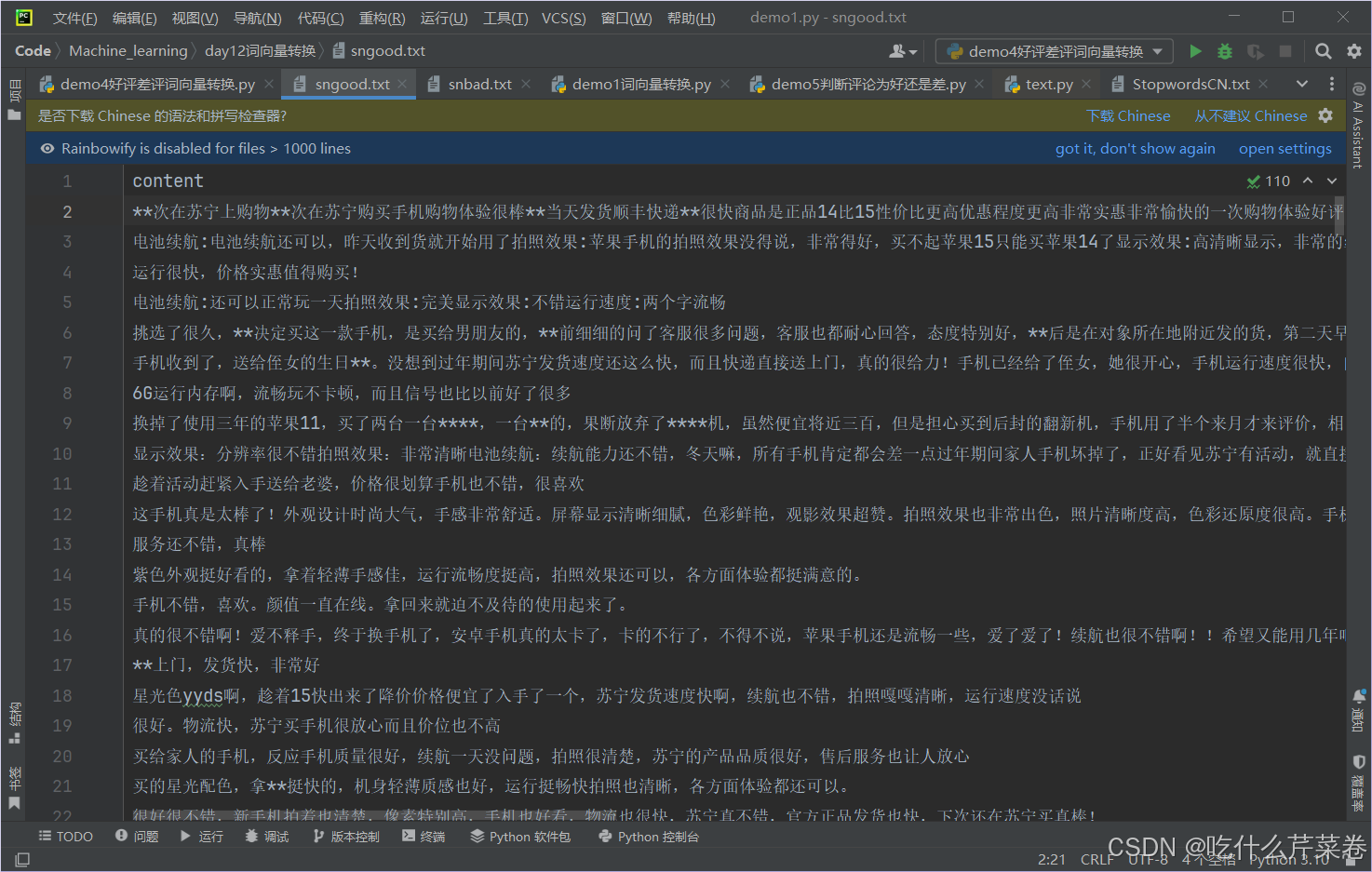Open AI Assistant side panel
This screenshot has height=872, width=1372.
point(1359,125)
